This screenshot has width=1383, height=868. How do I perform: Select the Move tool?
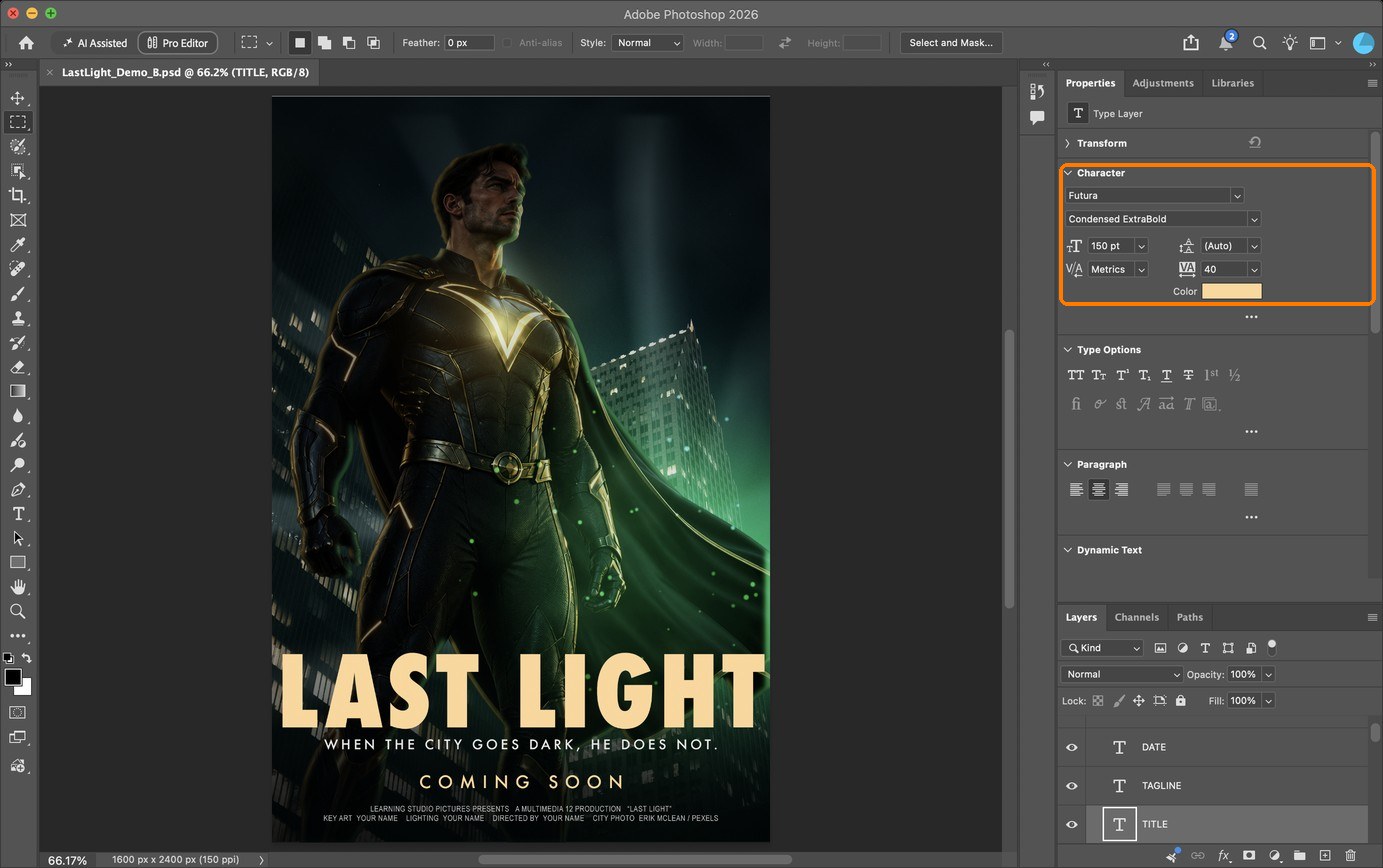18,98
